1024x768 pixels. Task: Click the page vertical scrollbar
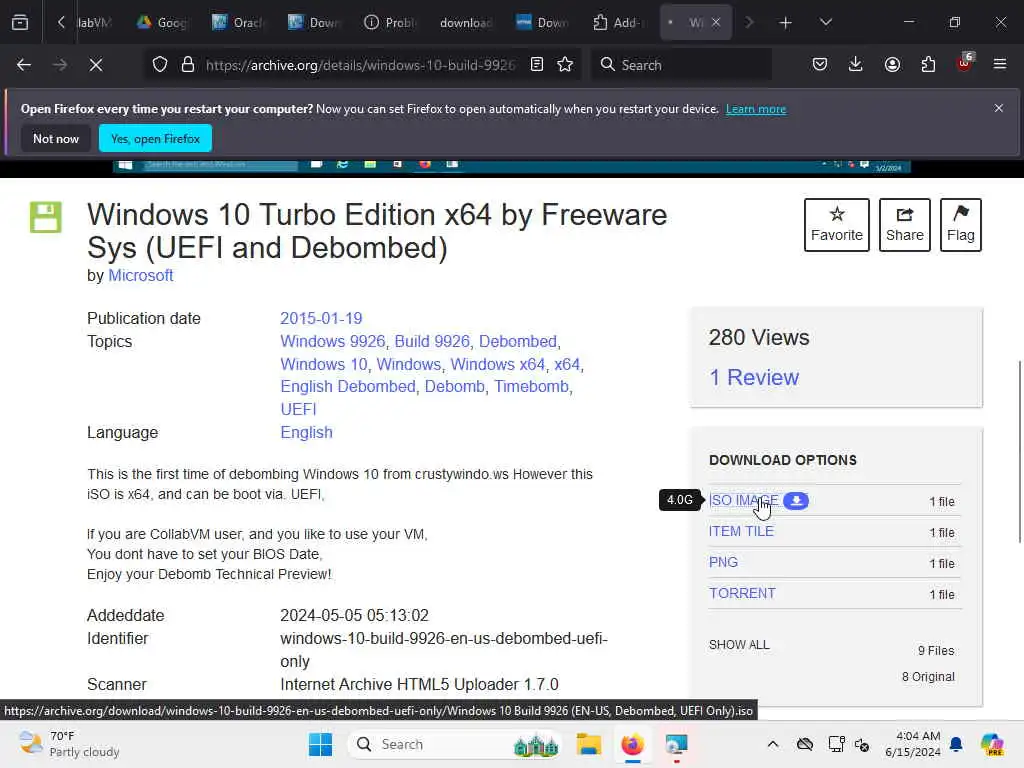click(1019, 451)
